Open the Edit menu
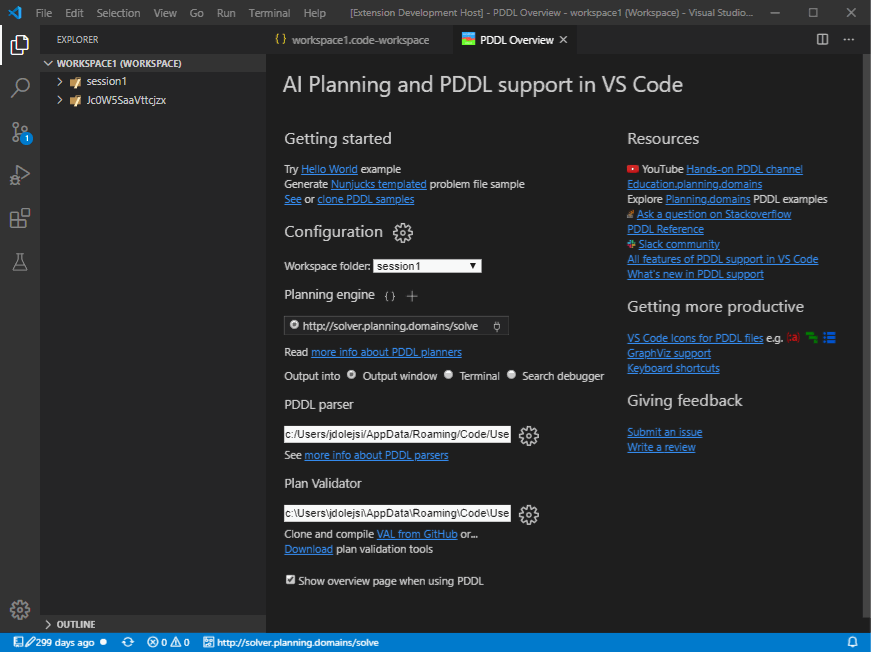871x652 pixels. [x=74, y=13]
